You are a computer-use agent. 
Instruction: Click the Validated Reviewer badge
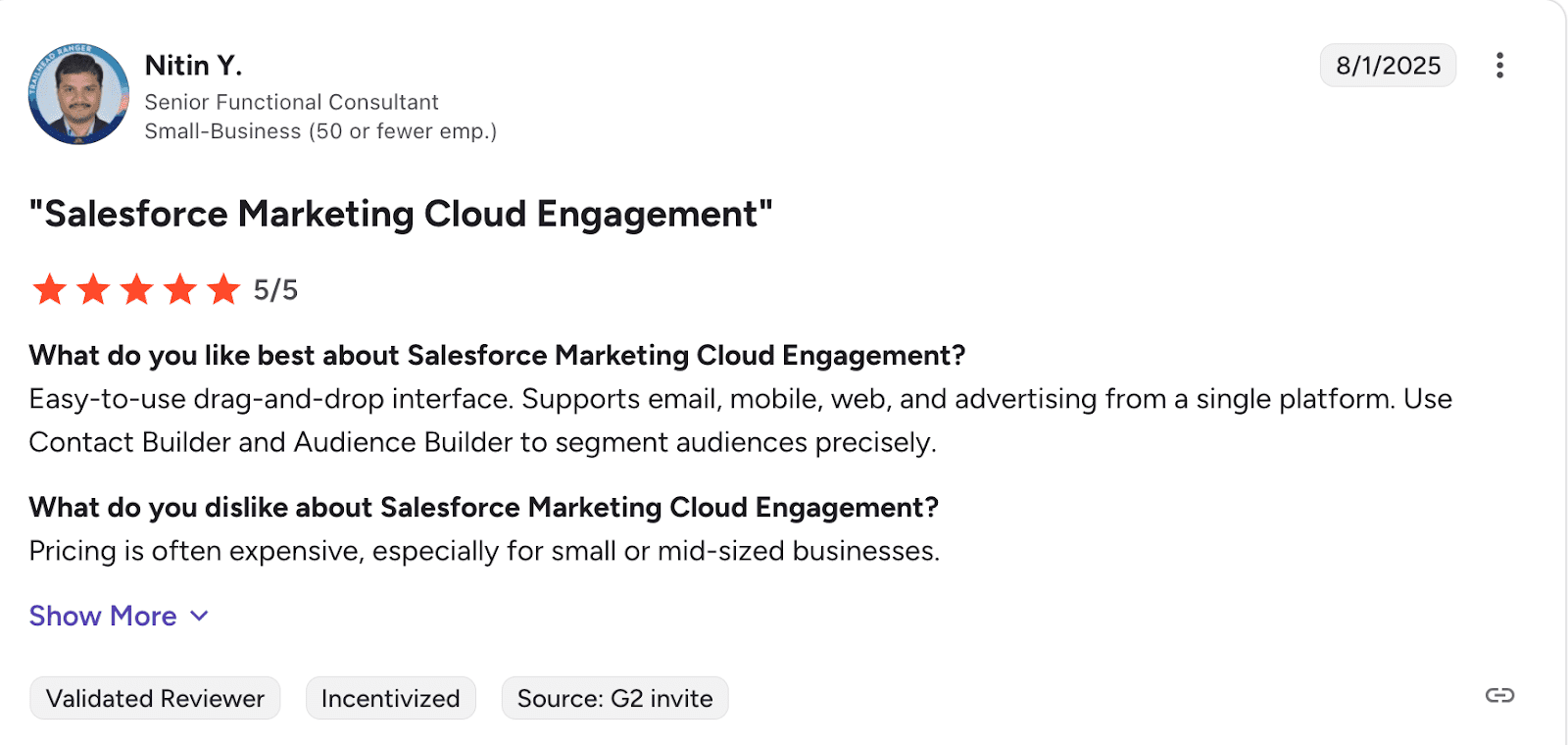pyautogui.click(x=155, y=698)
